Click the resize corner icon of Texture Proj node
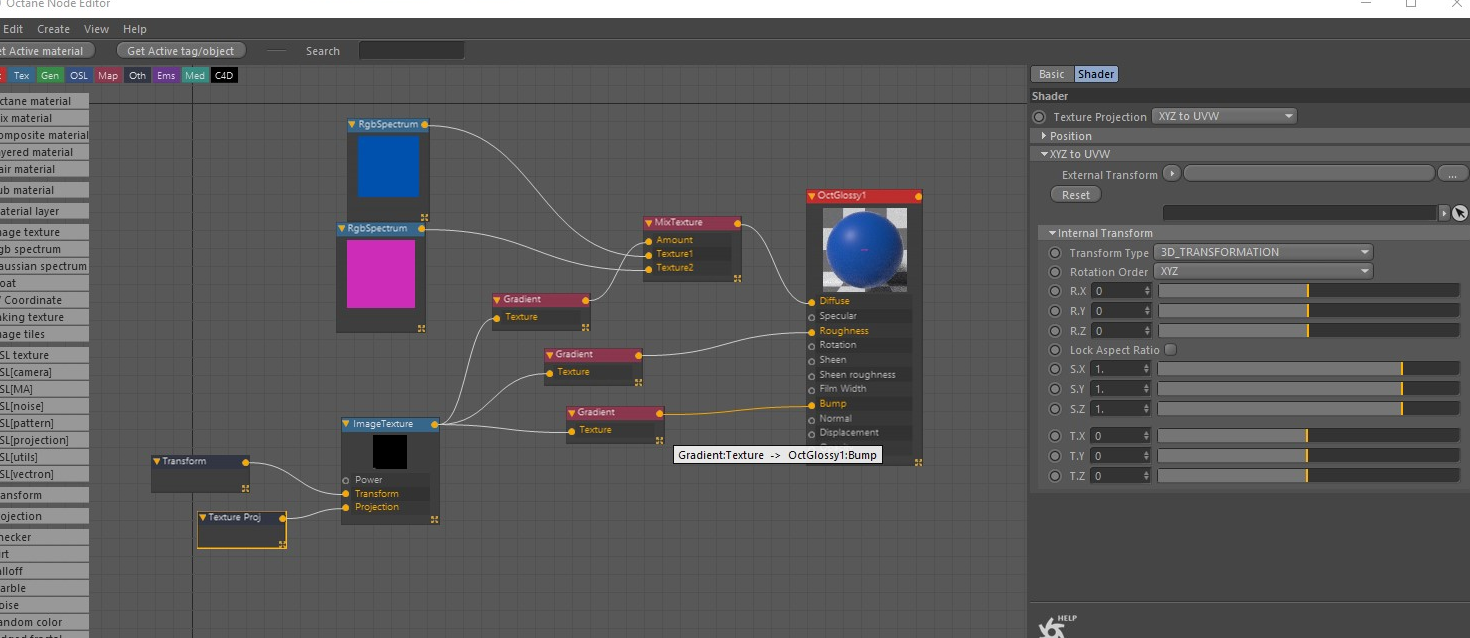The height and width of the screenshot is (638, 1470). (x=282, y=544)
